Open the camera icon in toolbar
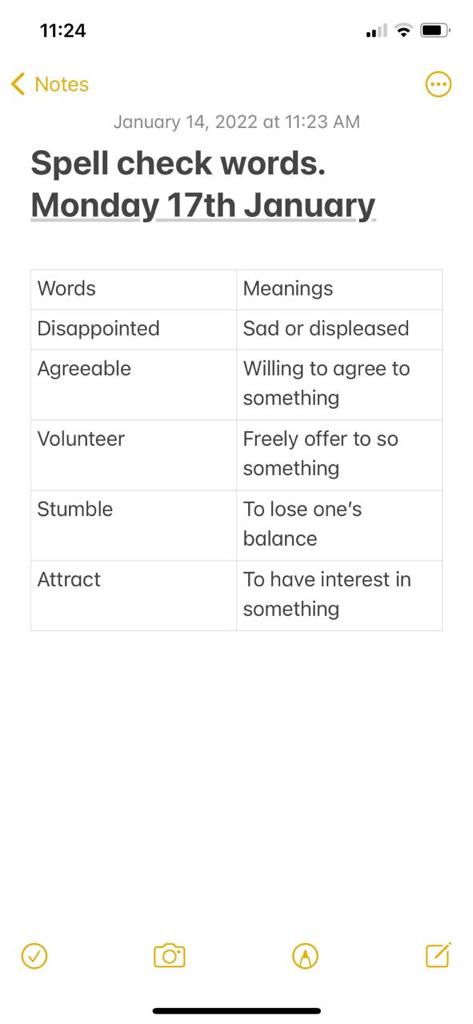 point(170,956)
